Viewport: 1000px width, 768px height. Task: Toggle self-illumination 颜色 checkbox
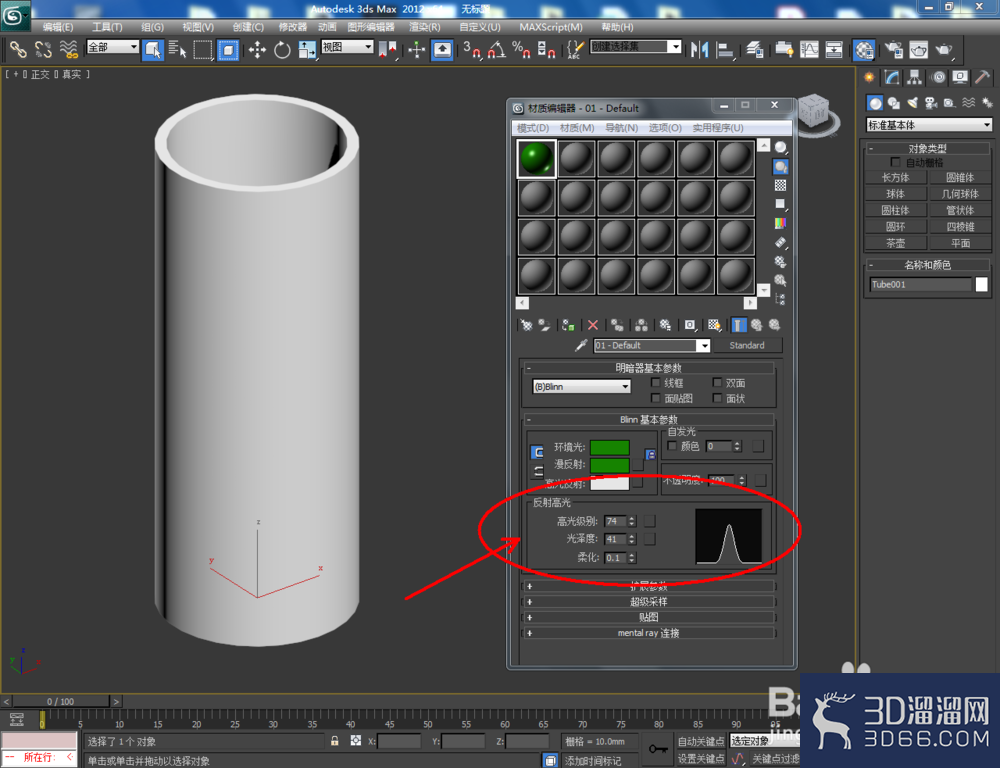click(x=672, y=445)
